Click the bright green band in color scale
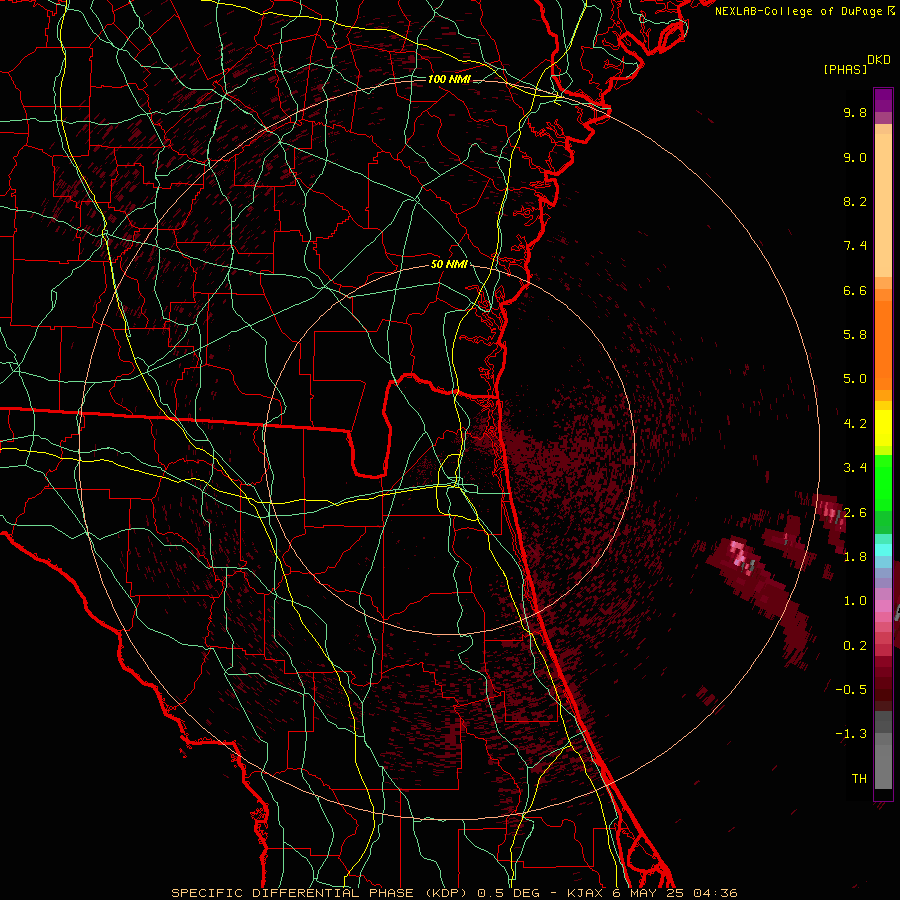This screenshot has width=900, height=900. (883, 482)
